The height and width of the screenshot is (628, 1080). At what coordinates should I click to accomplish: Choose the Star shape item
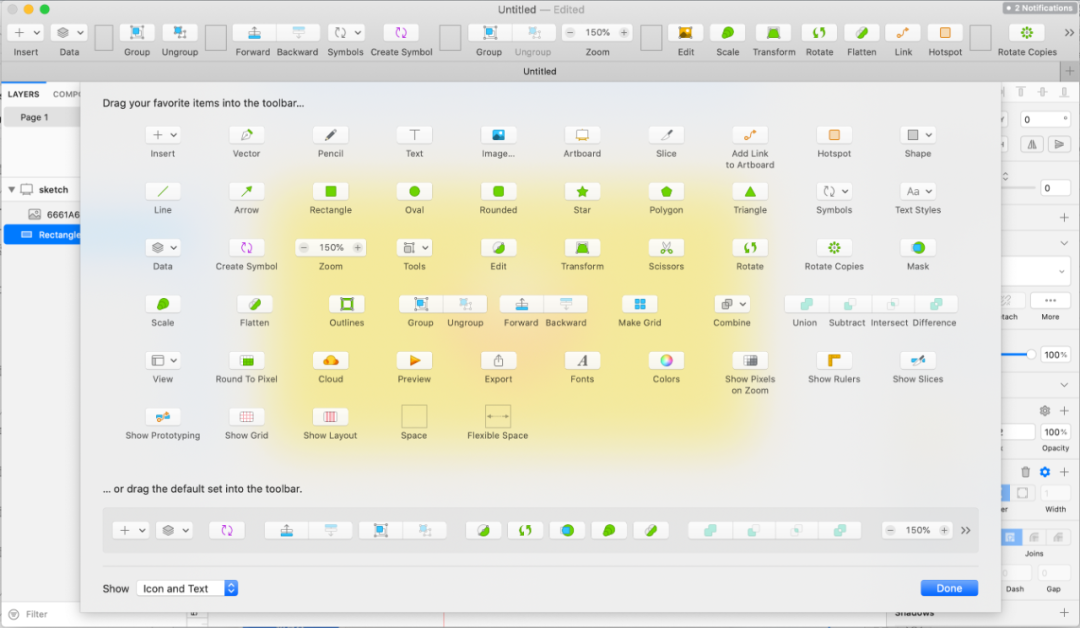click(x=582, y=191)
